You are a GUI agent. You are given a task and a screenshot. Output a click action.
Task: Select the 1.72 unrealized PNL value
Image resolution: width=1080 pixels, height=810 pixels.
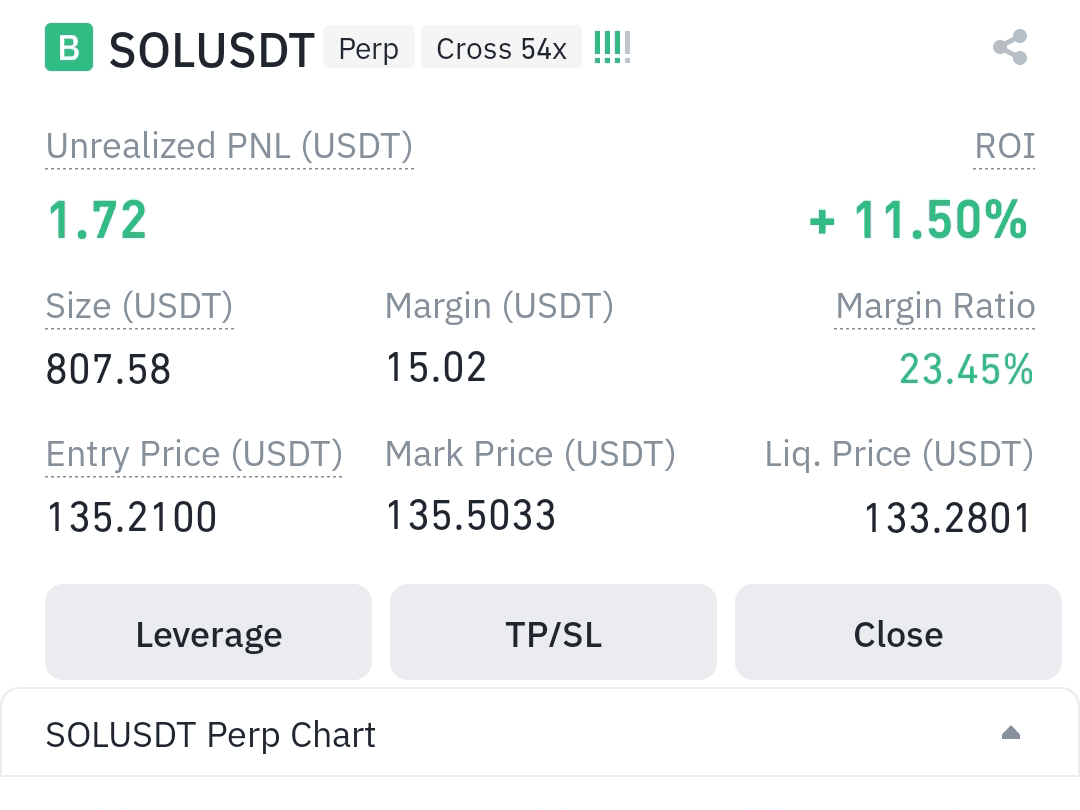(x=97, y=220)
